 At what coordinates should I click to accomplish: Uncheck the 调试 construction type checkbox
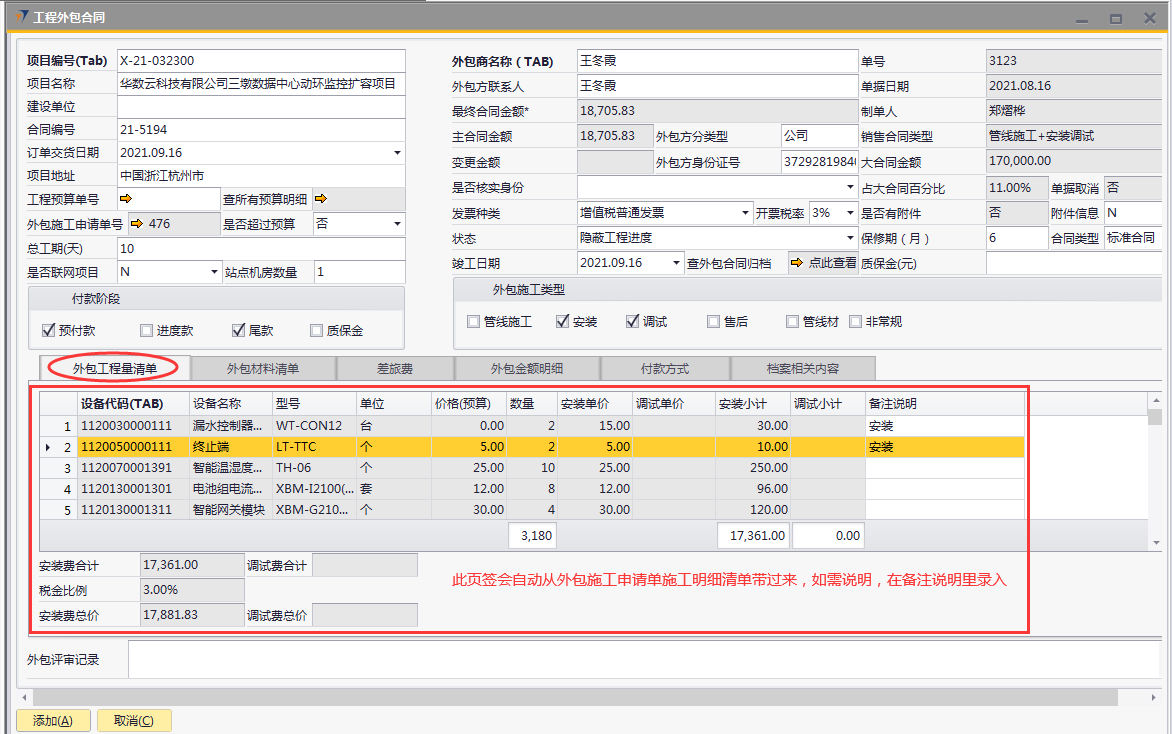pos(632,322)
